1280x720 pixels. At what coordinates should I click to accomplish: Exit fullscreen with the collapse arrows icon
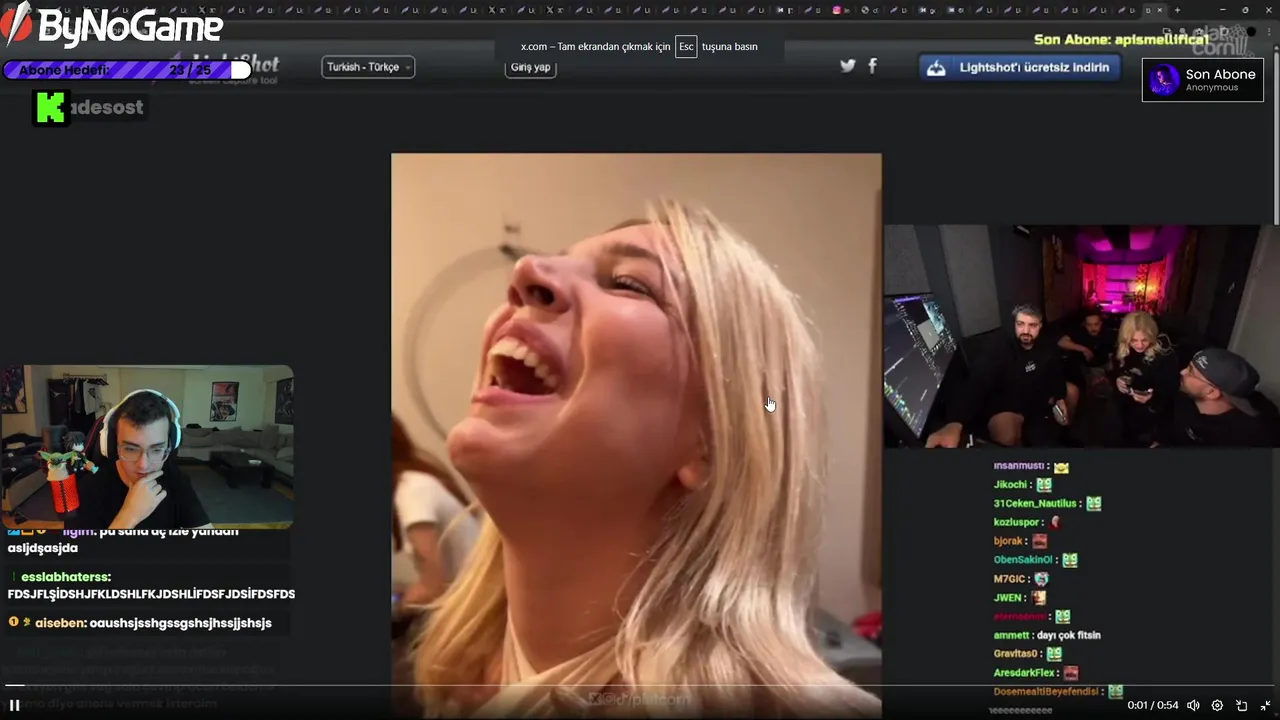click(1265, 705)
